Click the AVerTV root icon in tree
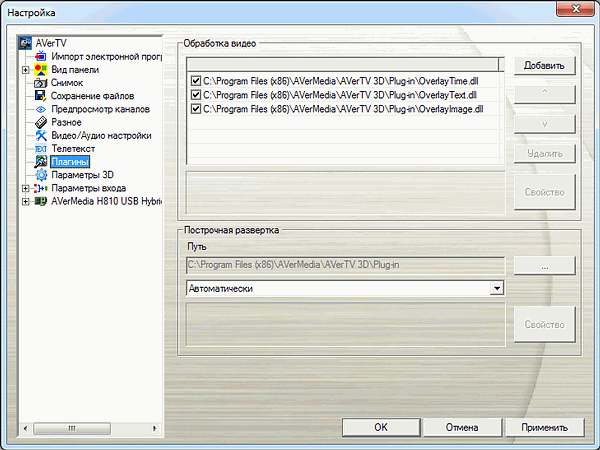This screenshot has height=450, width=600. tap(25, 43)
